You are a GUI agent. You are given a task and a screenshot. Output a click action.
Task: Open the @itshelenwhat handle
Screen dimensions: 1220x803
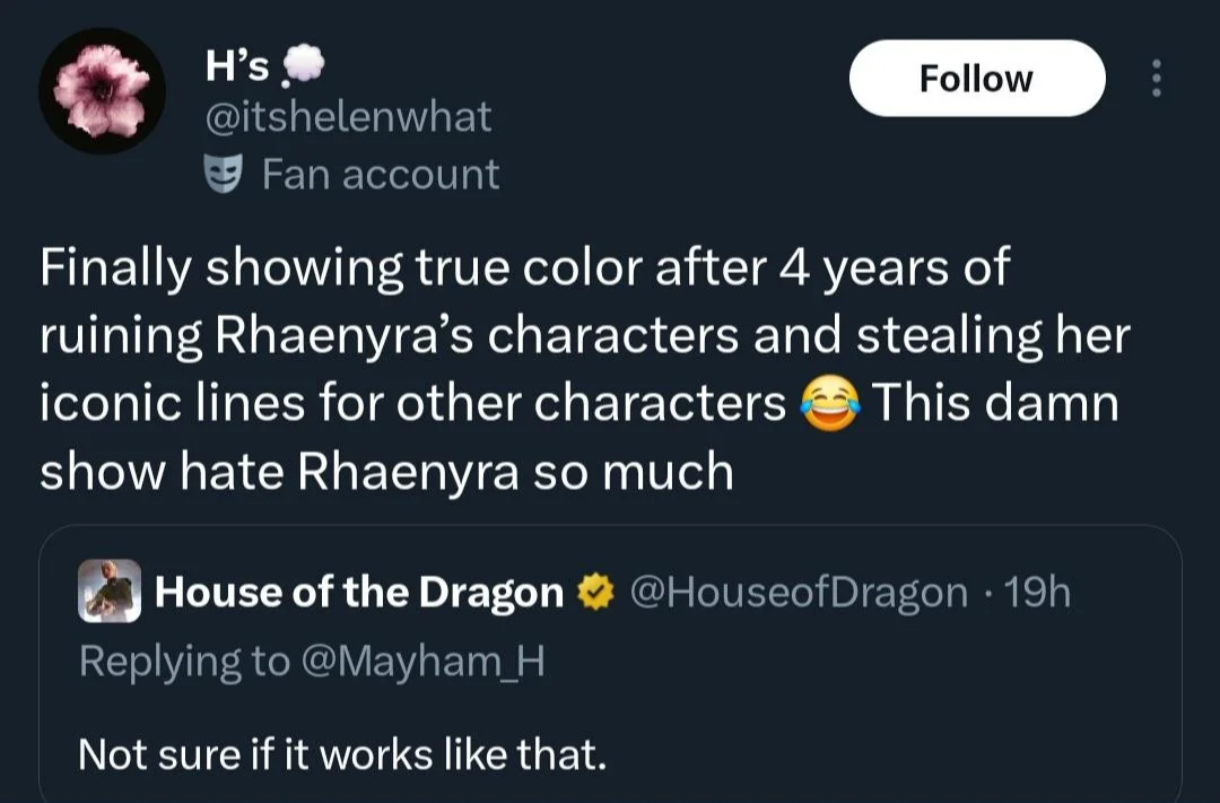[x=348, y=118]
